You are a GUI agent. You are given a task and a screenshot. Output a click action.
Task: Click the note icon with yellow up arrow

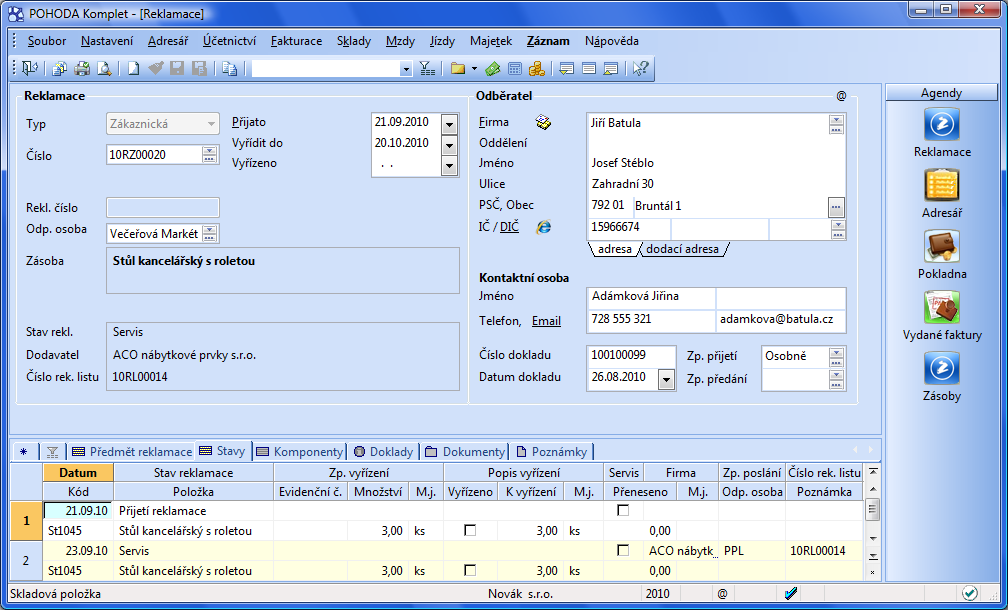coord(610,69)
